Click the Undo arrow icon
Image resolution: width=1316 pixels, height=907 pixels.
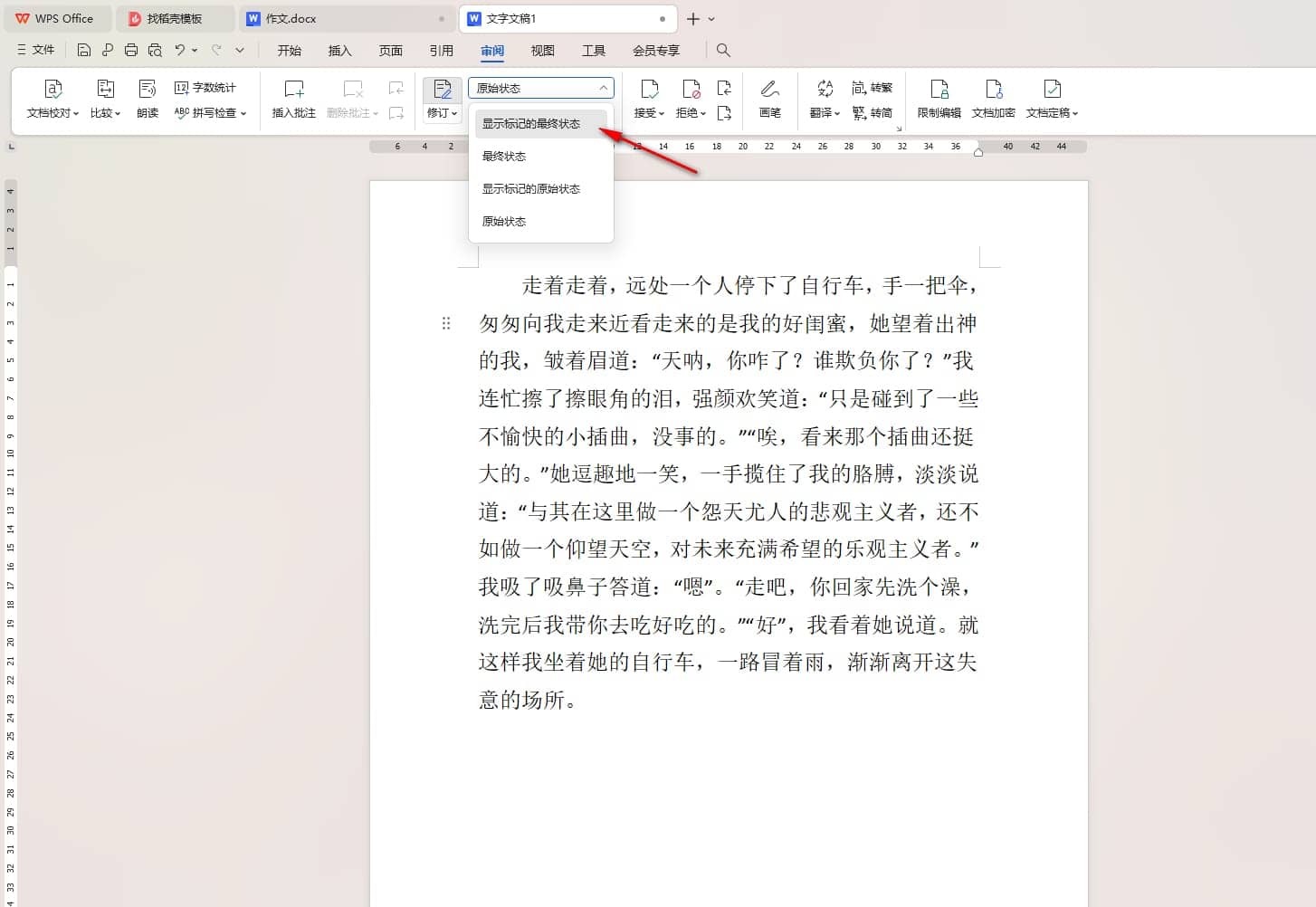tap(180, 51)
